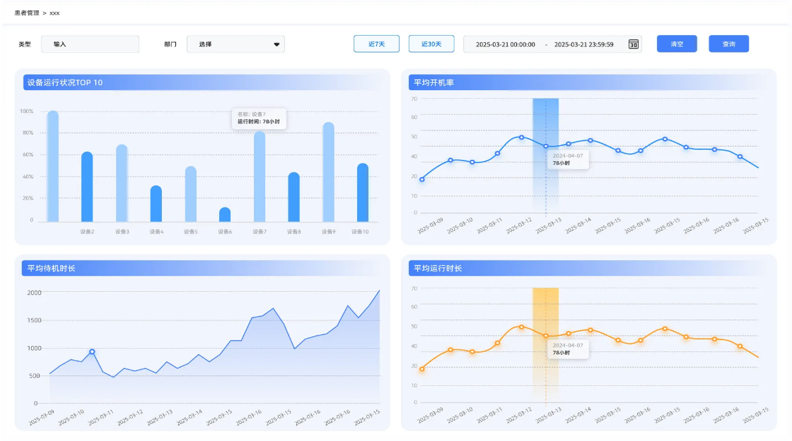Expand the 部门 选择 dropdown

click(236, 44)
